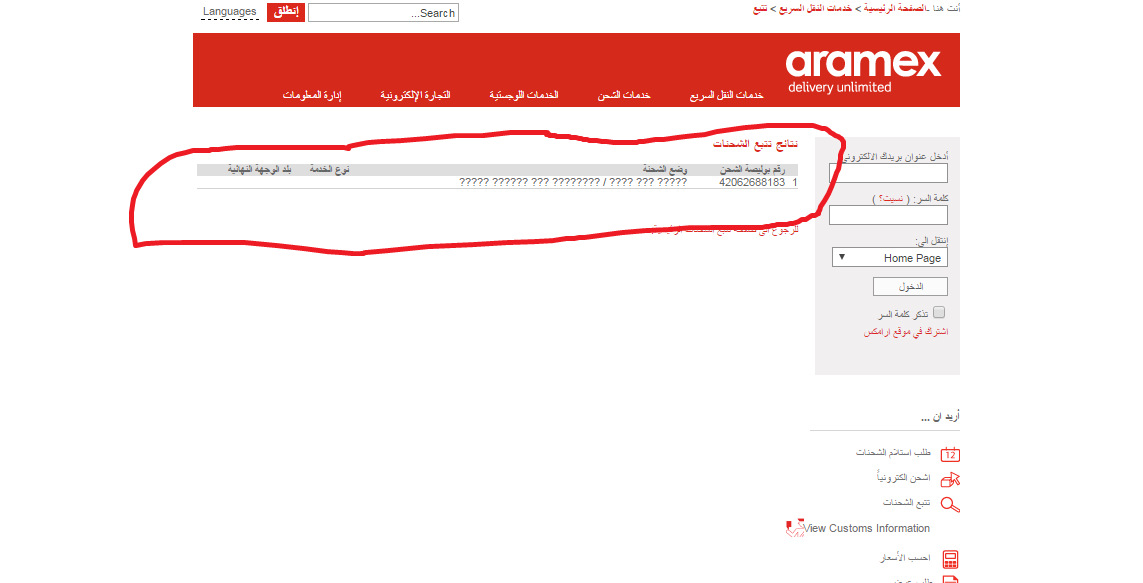
Task: Open the خدمات الشحن navigation menu
Action: point(624,95)
